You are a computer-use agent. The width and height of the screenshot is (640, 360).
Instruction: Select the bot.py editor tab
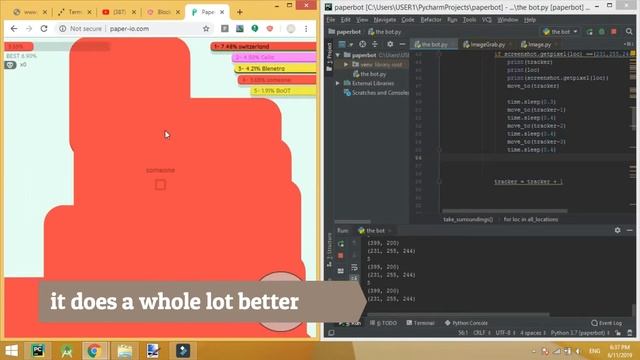point(434,44)
